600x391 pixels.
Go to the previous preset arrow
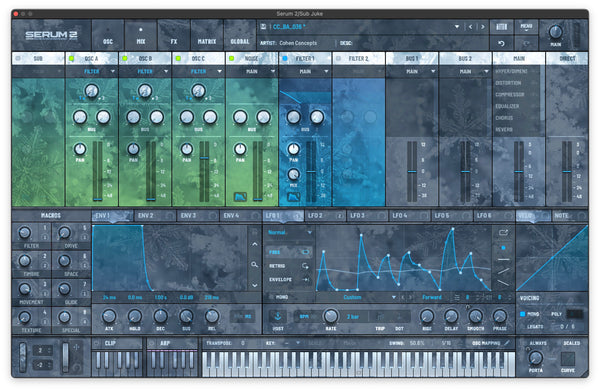pyautogui.click(x=470, y=27)
